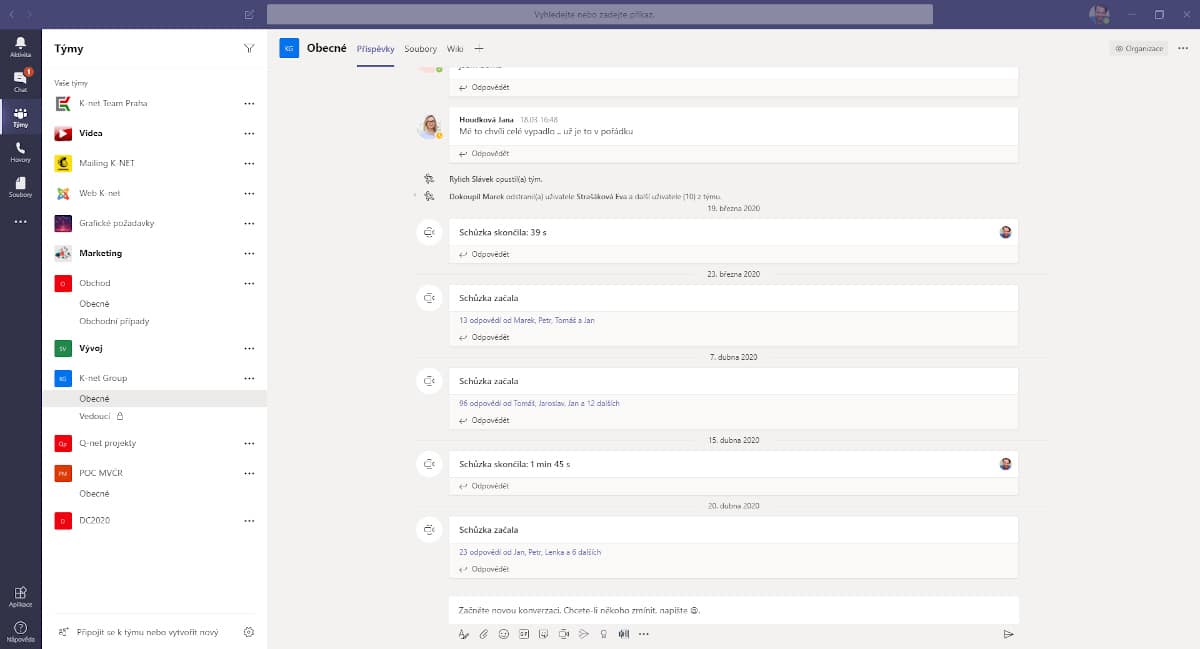Screen dimensions: 1200x649
Task: Open 96 odpovědí od Tomáš, Jaroslav thread
Action: pyautogui.click(x=539, y=403)
